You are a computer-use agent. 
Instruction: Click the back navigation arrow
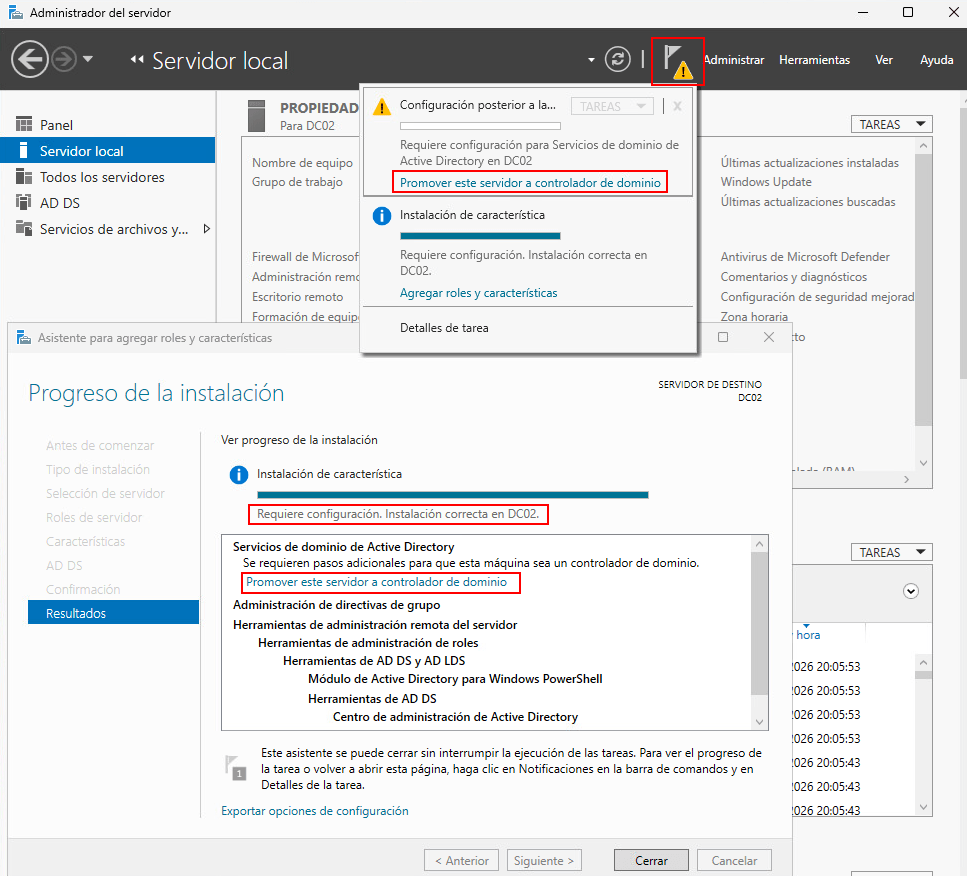click(30, 60)
